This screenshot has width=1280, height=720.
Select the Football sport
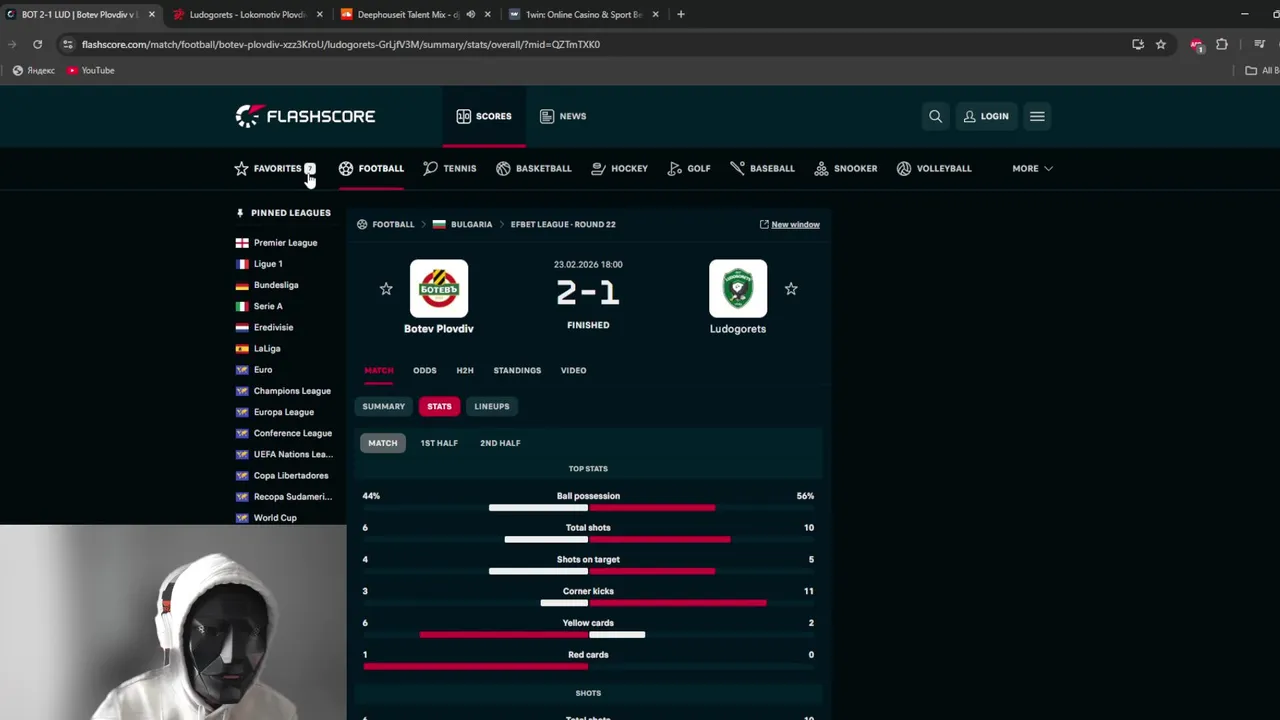(x=371, y=168)
